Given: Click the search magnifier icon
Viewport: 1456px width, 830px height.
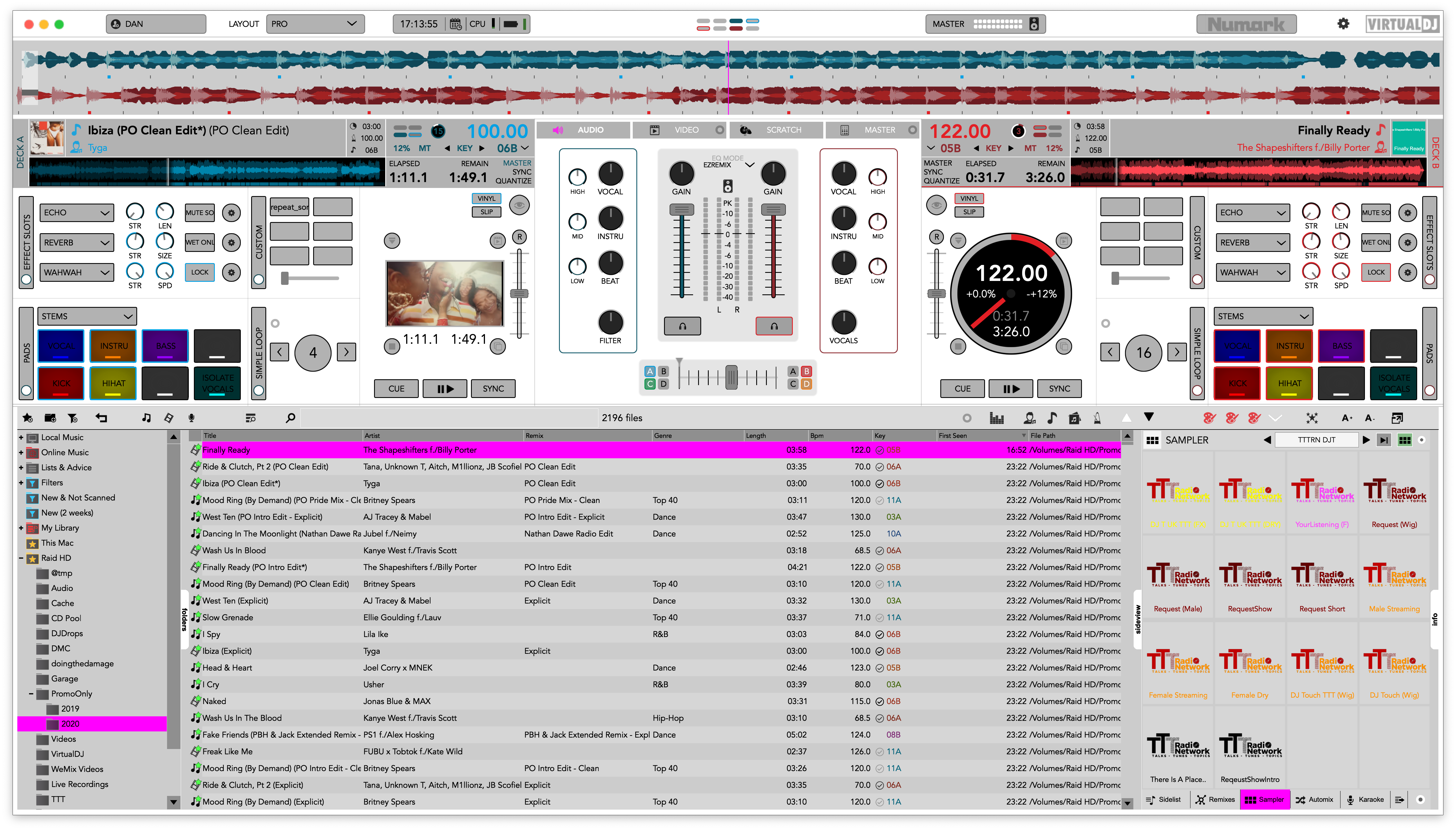Looking at the screenshot, I should (290, 418).
